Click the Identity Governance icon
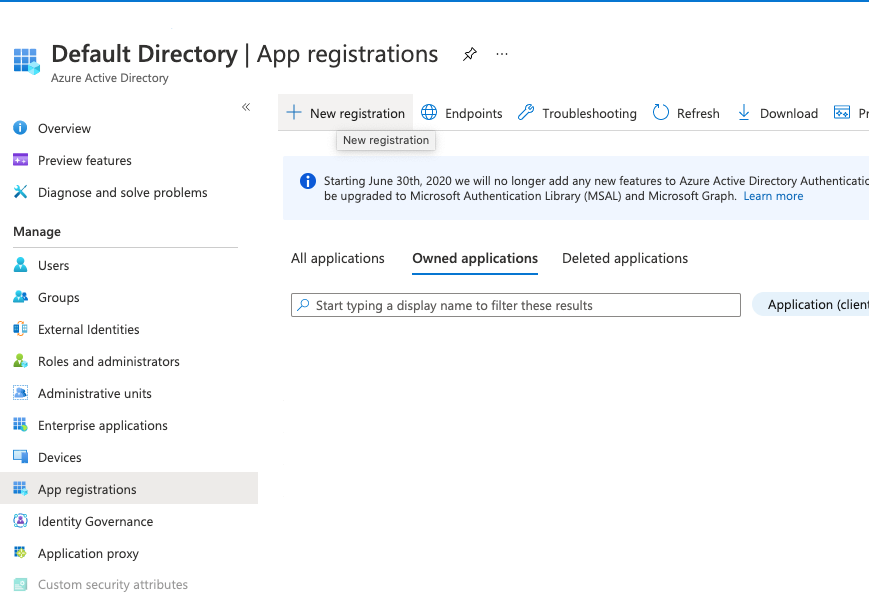Screen dimensions: 869x593 21,521
